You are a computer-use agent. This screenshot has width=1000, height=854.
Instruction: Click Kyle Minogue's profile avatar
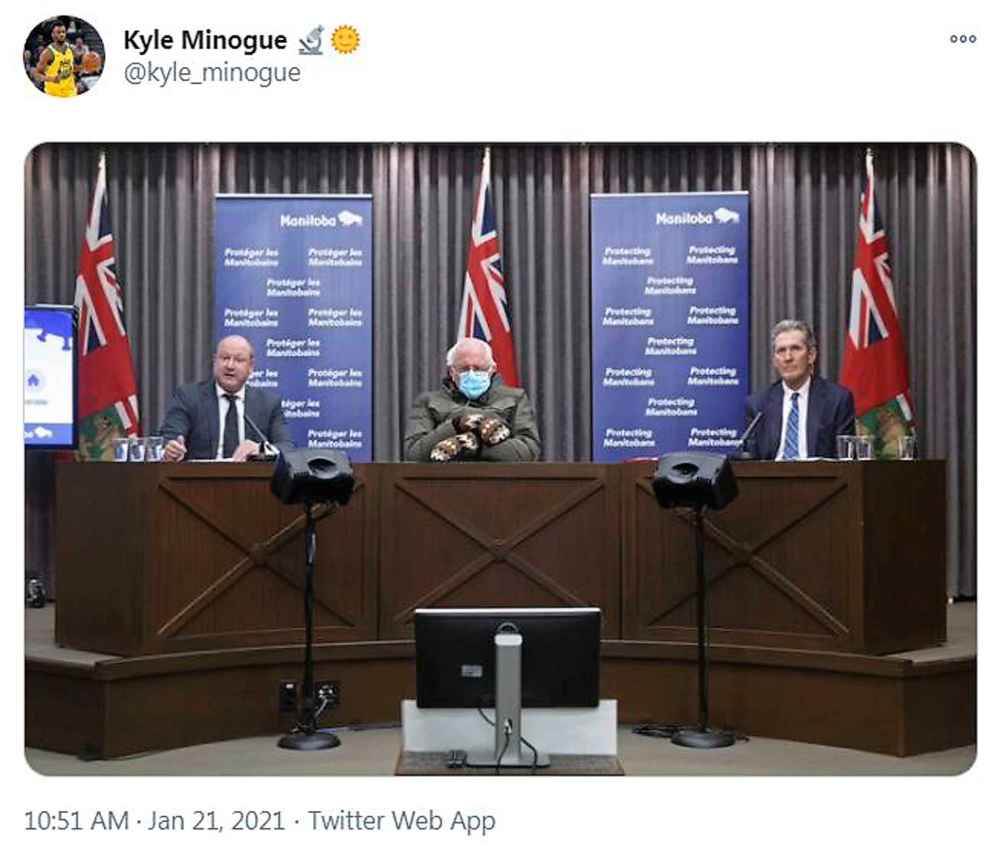click(x=64, y=56)
